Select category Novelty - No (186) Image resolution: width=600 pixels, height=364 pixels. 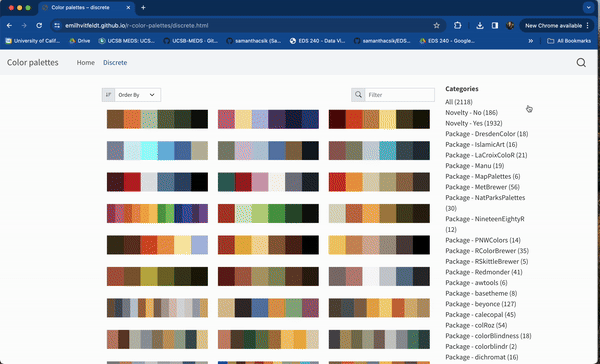tap(471, 113)
